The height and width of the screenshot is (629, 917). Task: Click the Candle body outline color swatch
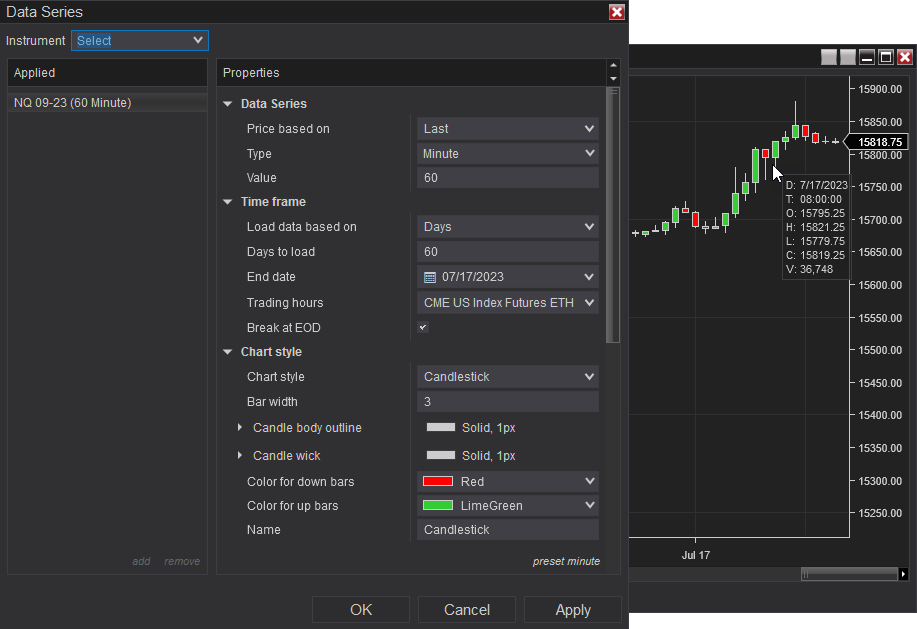click(x=441, y=427)
